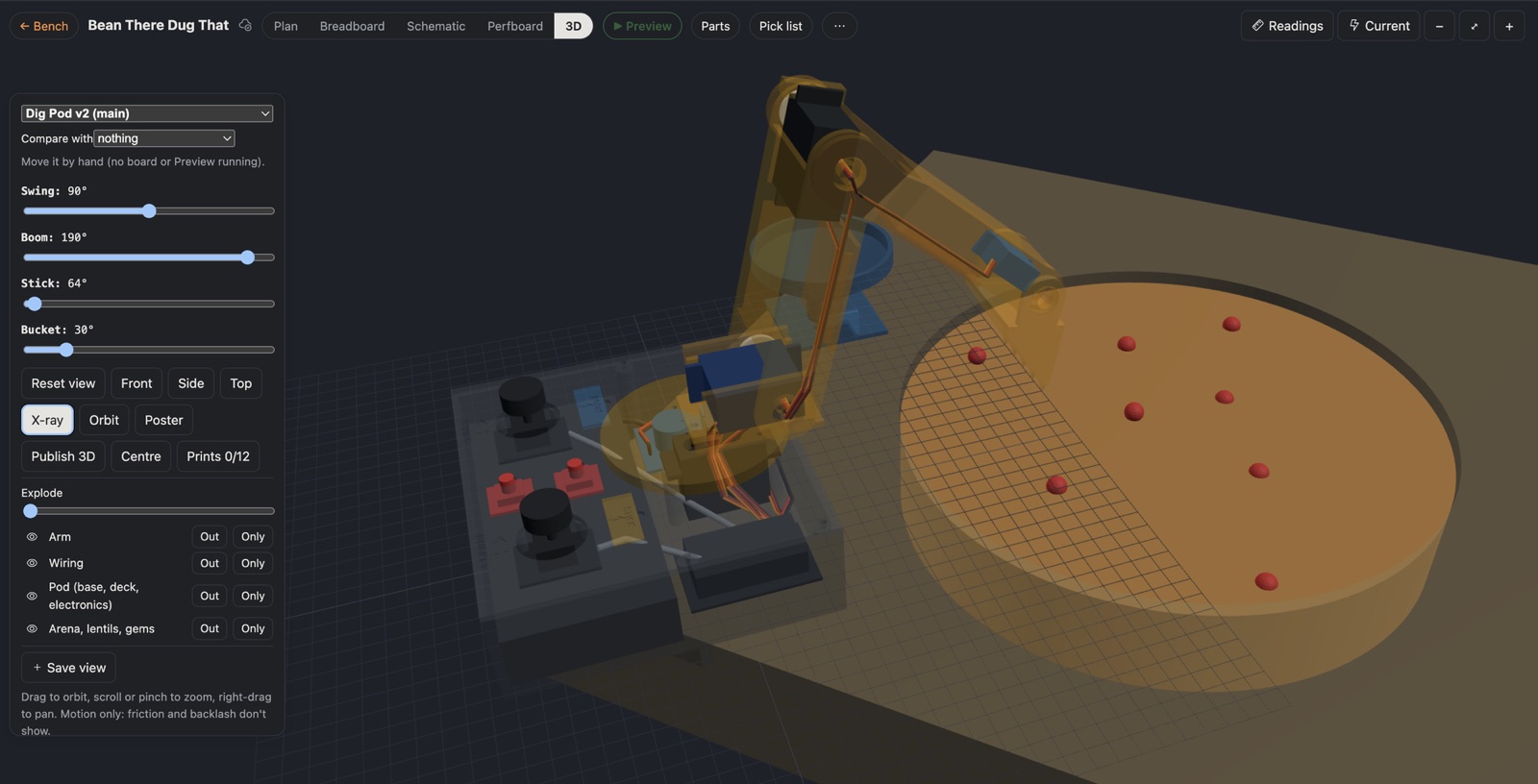Disable the X-ray view mode
The width and height of the screenshot is (1538, 784).
[47, 420]
